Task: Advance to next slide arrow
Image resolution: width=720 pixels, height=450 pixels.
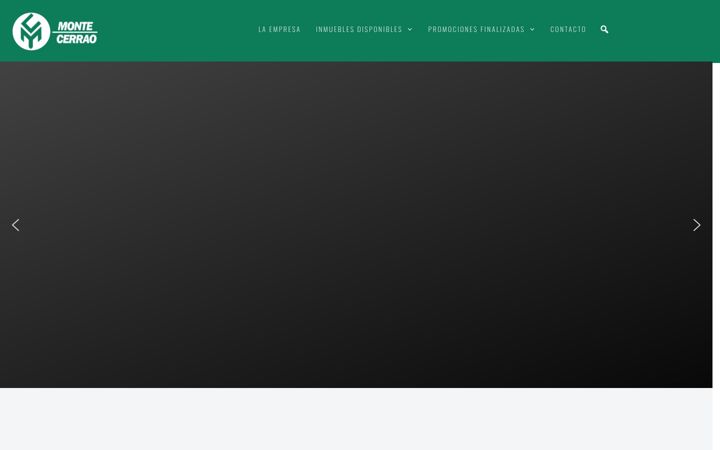Action: coord(697,225)
